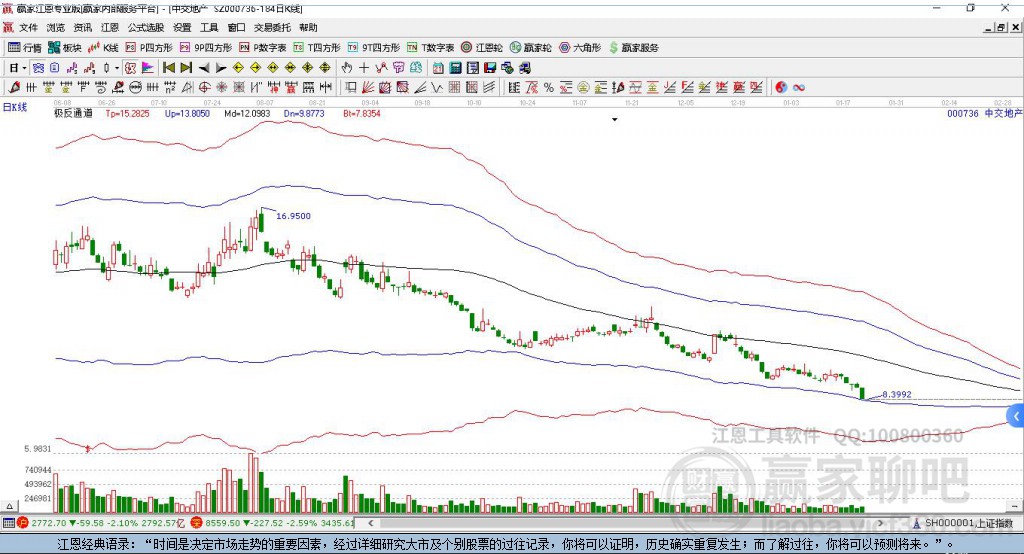Open the 窗口 menu
The height and width of the screenshot is (554, 1024).
pyautogui.click(x=236, y=27)
